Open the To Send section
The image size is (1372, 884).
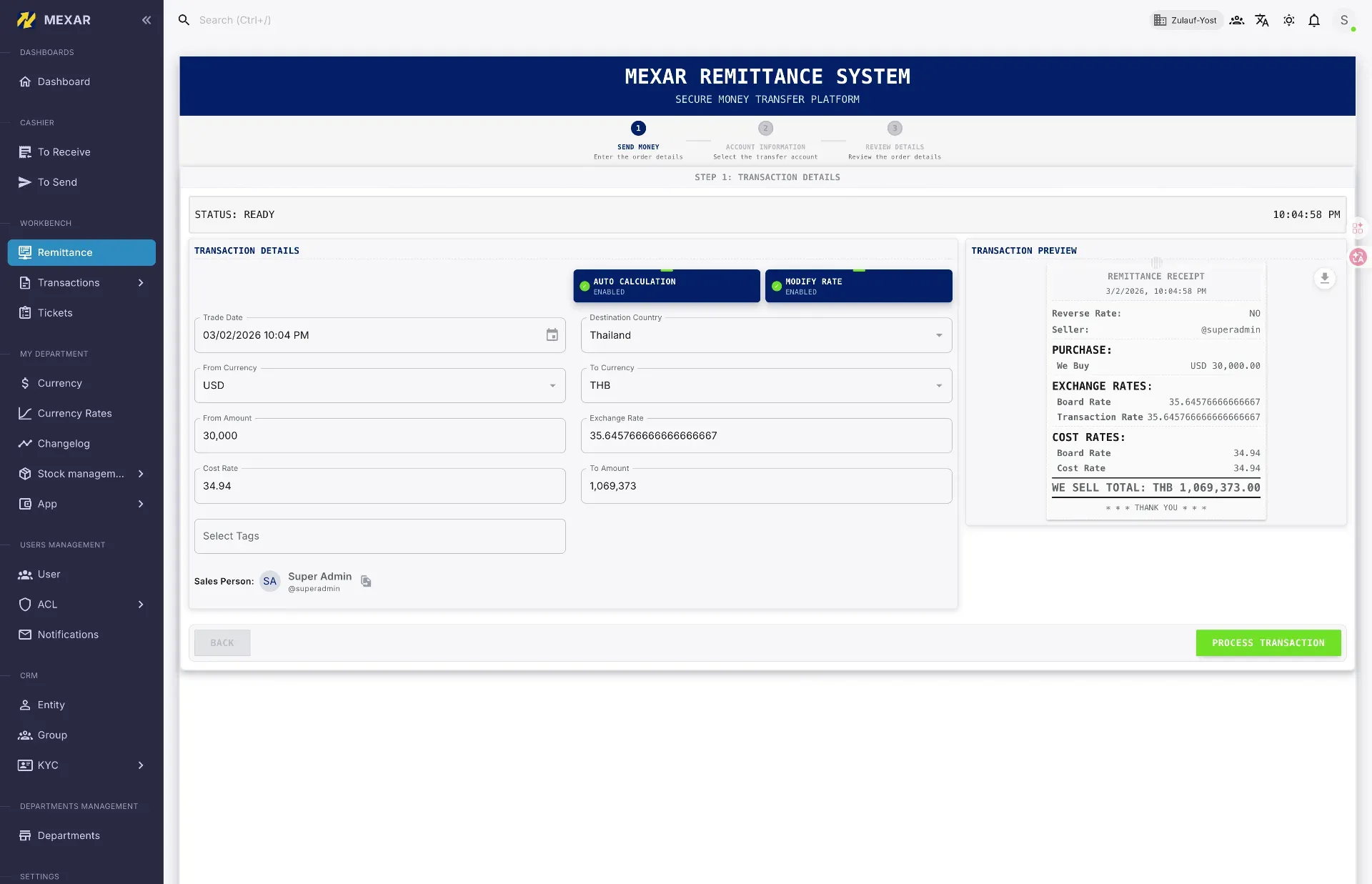click(x=56, y=182)
